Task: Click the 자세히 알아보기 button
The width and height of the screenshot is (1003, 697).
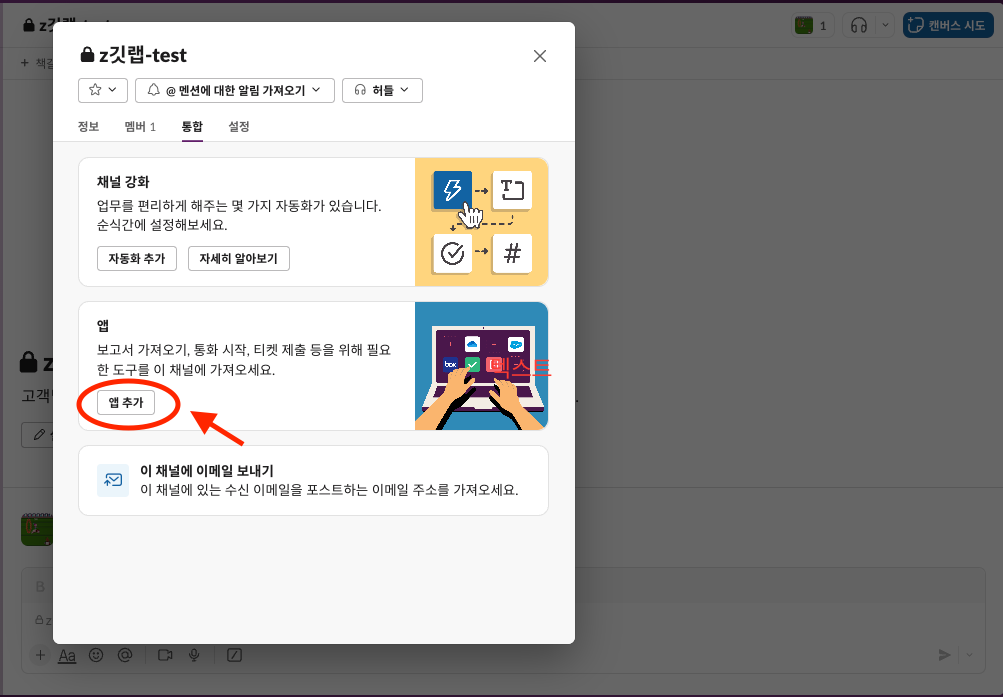Action: pyautogui.click(x=239, y=258)
